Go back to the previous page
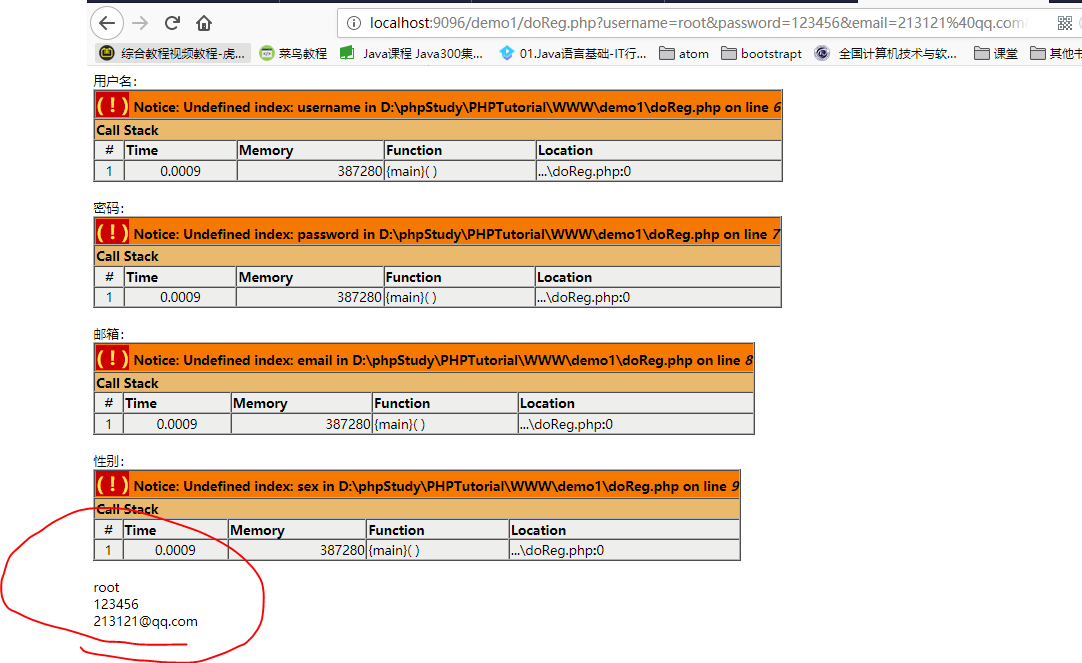The width and height of the screenshot is (1082, 663). [x=107, y=23]
